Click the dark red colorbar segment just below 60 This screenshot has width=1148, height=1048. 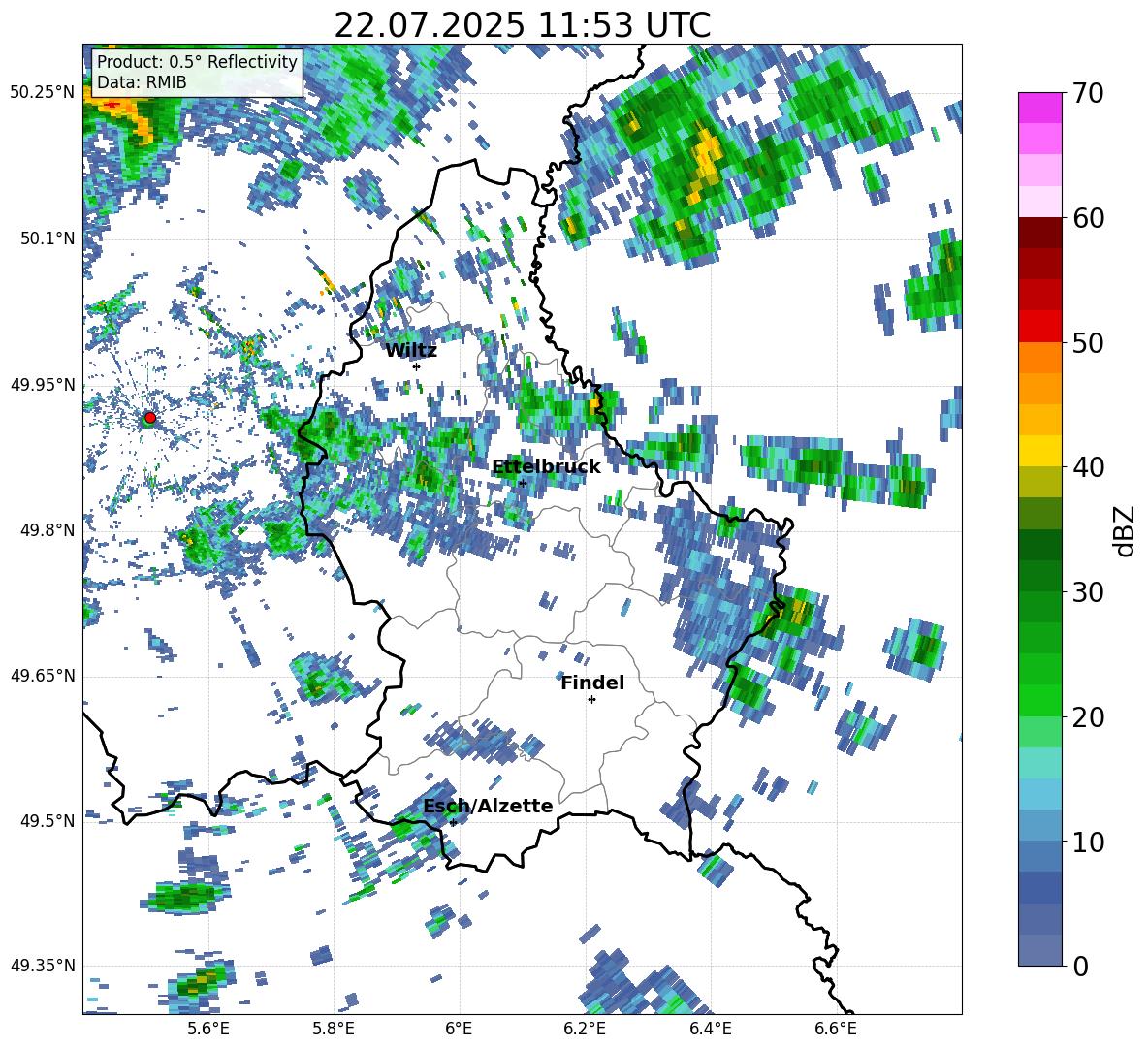tap(1039, 234)
